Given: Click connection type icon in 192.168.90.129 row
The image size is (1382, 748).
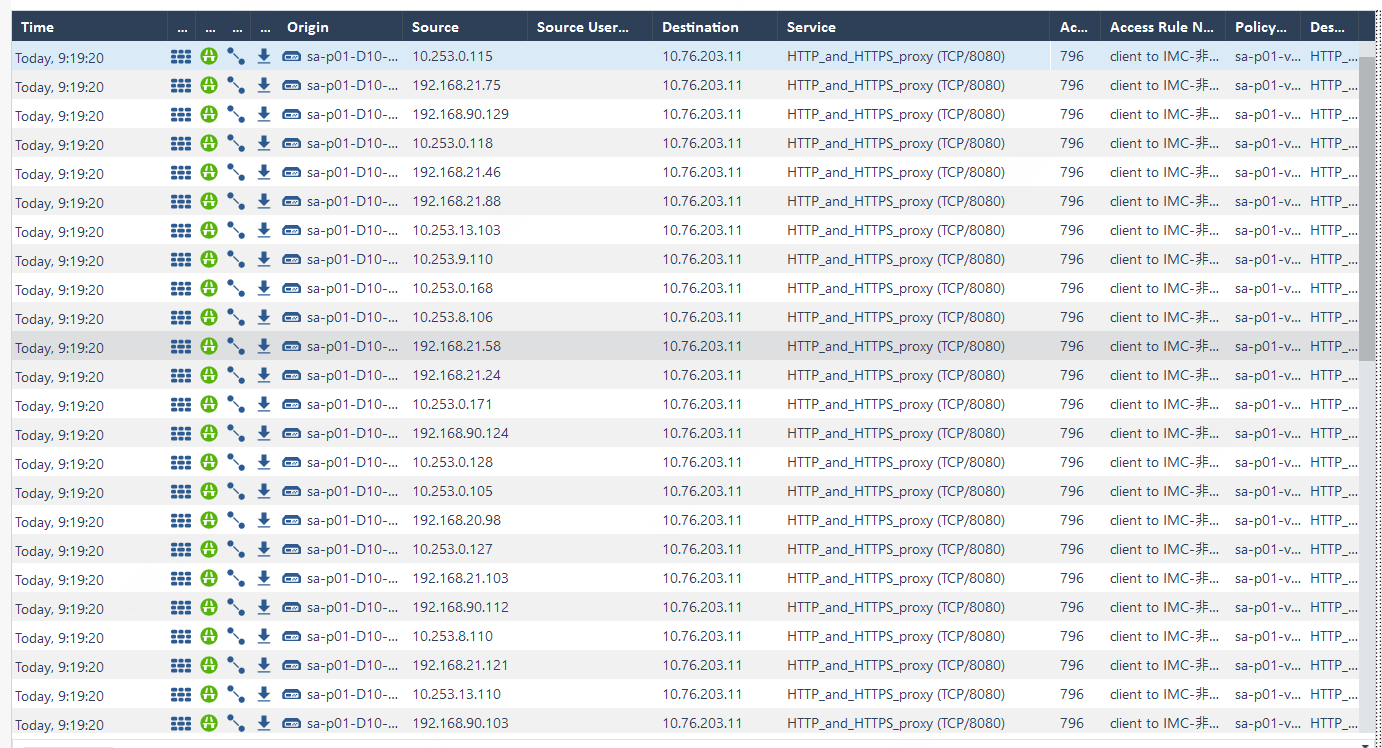Looking at the screenshot, I should pos(236,115).
